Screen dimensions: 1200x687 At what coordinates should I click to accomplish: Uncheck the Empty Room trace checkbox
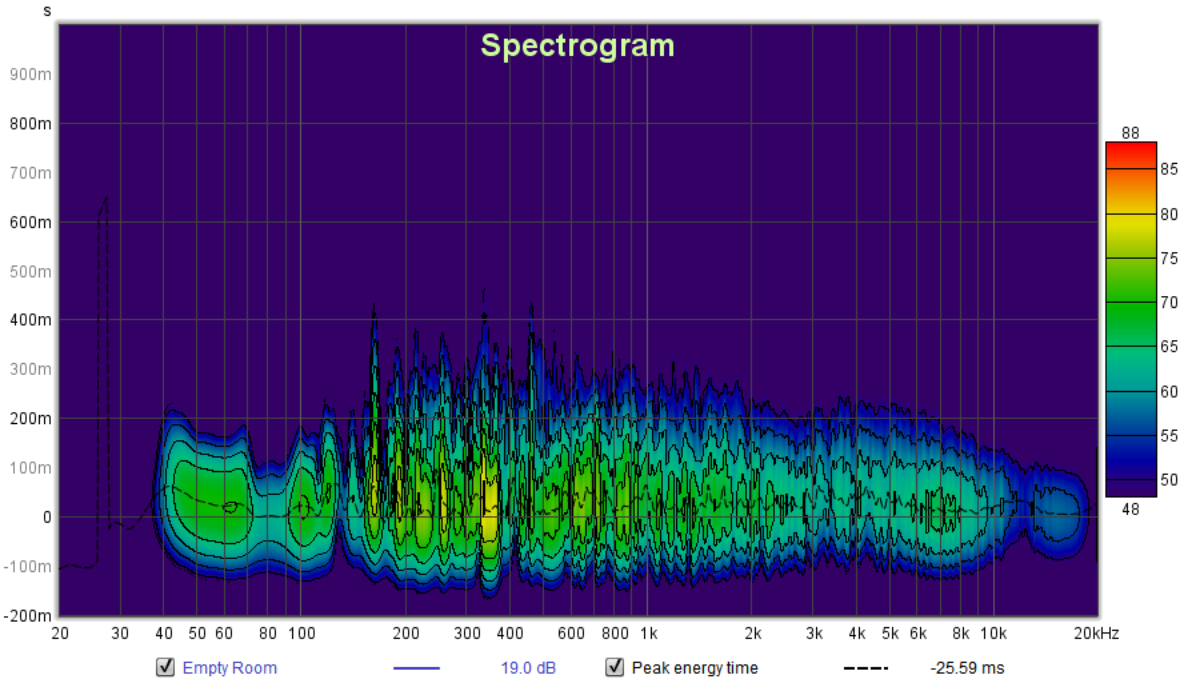tap(165, 668)
